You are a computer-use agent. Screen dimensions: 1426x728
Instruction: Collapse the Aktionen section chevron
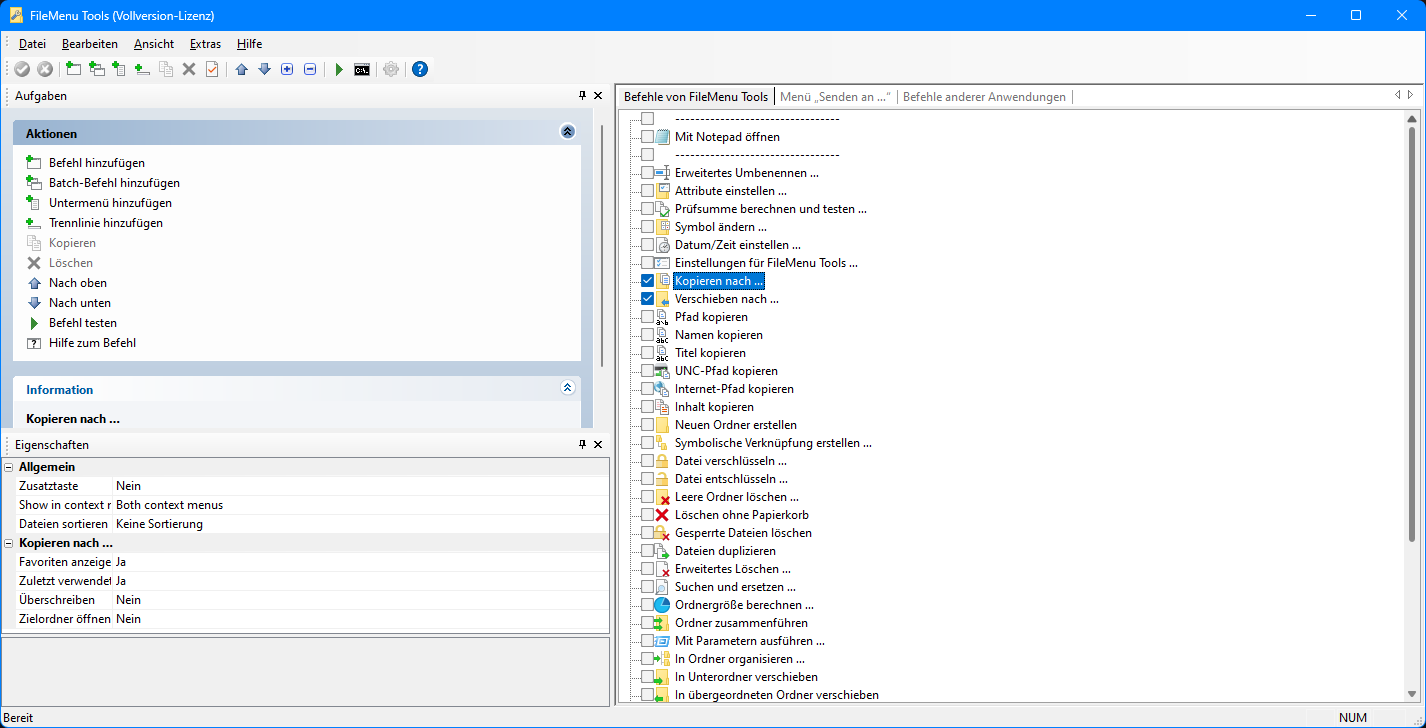(x=567, y=132)
